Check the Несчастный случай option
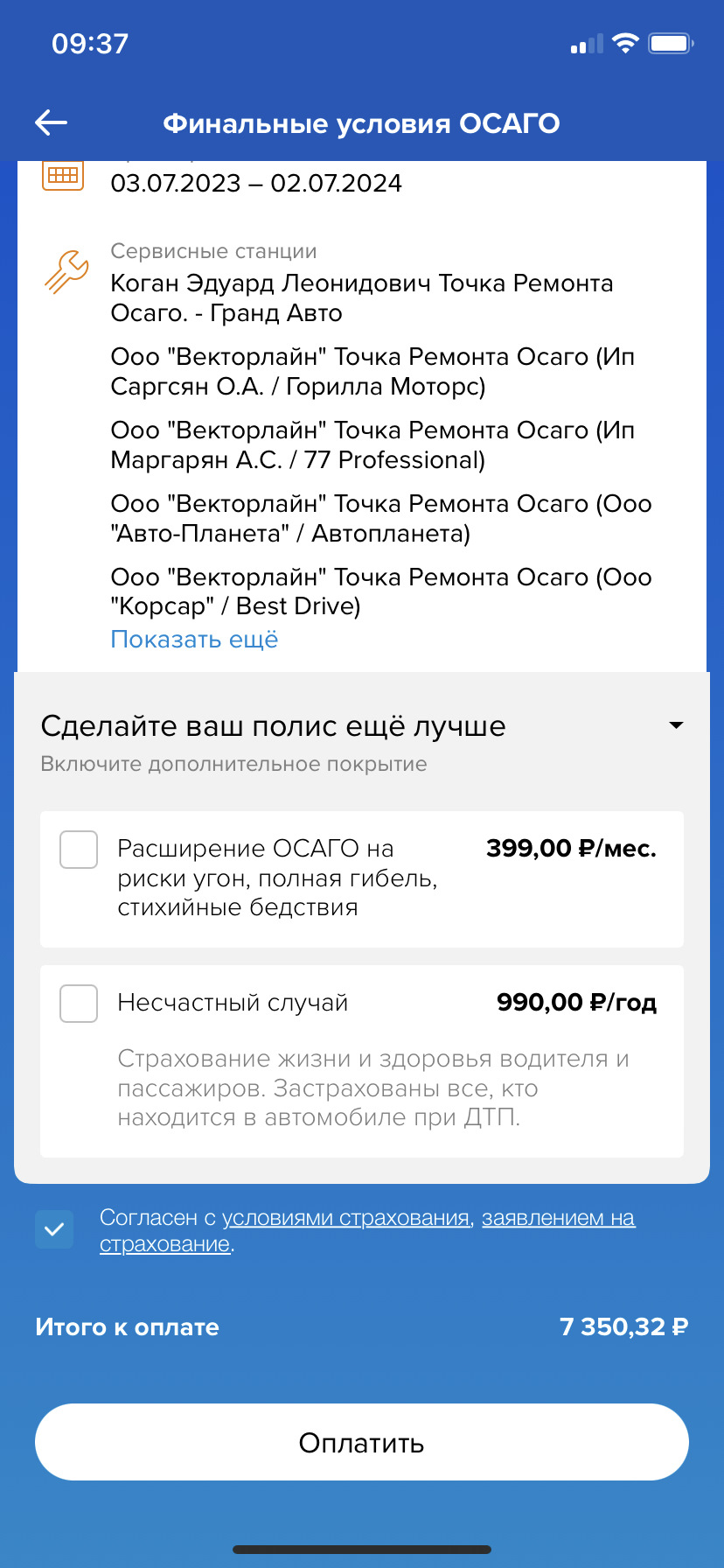The image size is (724, 1568). (x=79, y=1004)
